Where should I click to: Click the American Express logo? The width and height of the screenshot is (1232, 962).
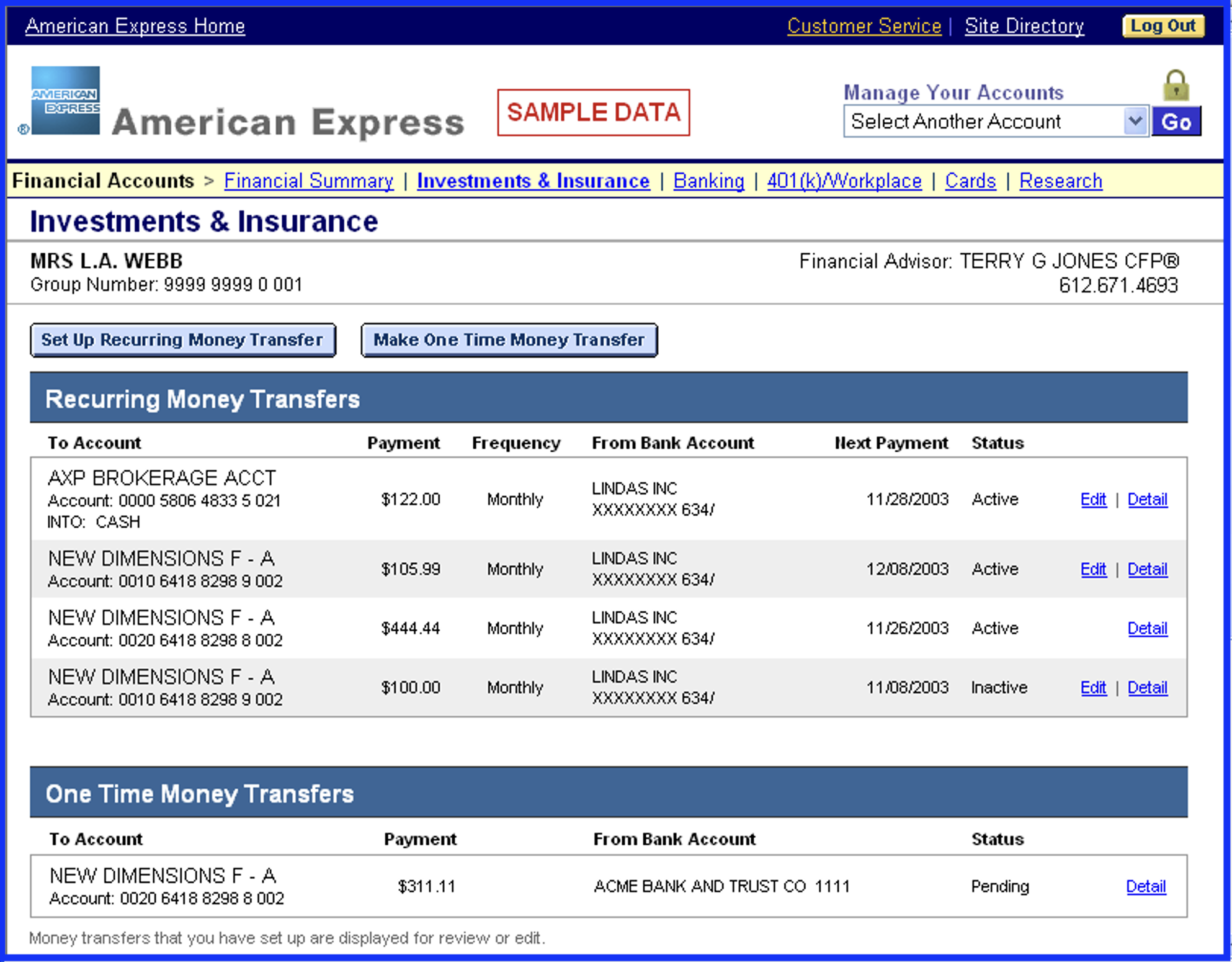click(65, 100)
